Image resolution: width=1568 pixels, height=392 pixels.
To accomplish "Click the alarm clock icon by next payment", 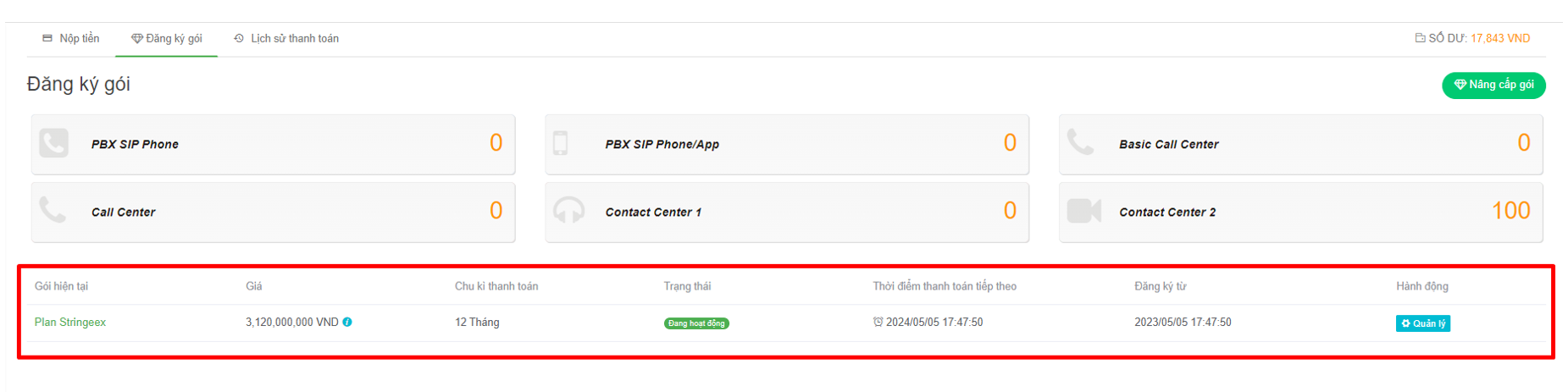I will point(878,322).
